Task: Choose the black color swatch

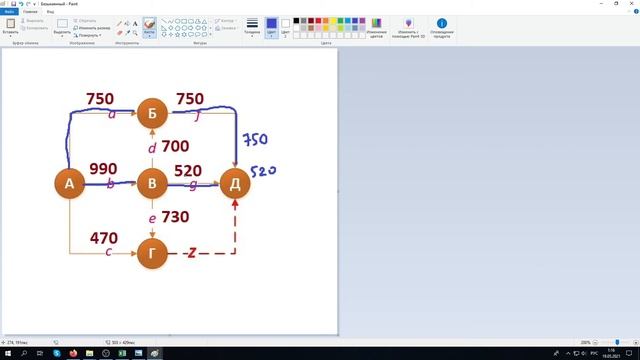Action: pyautogui.click(x=296, y=21)
